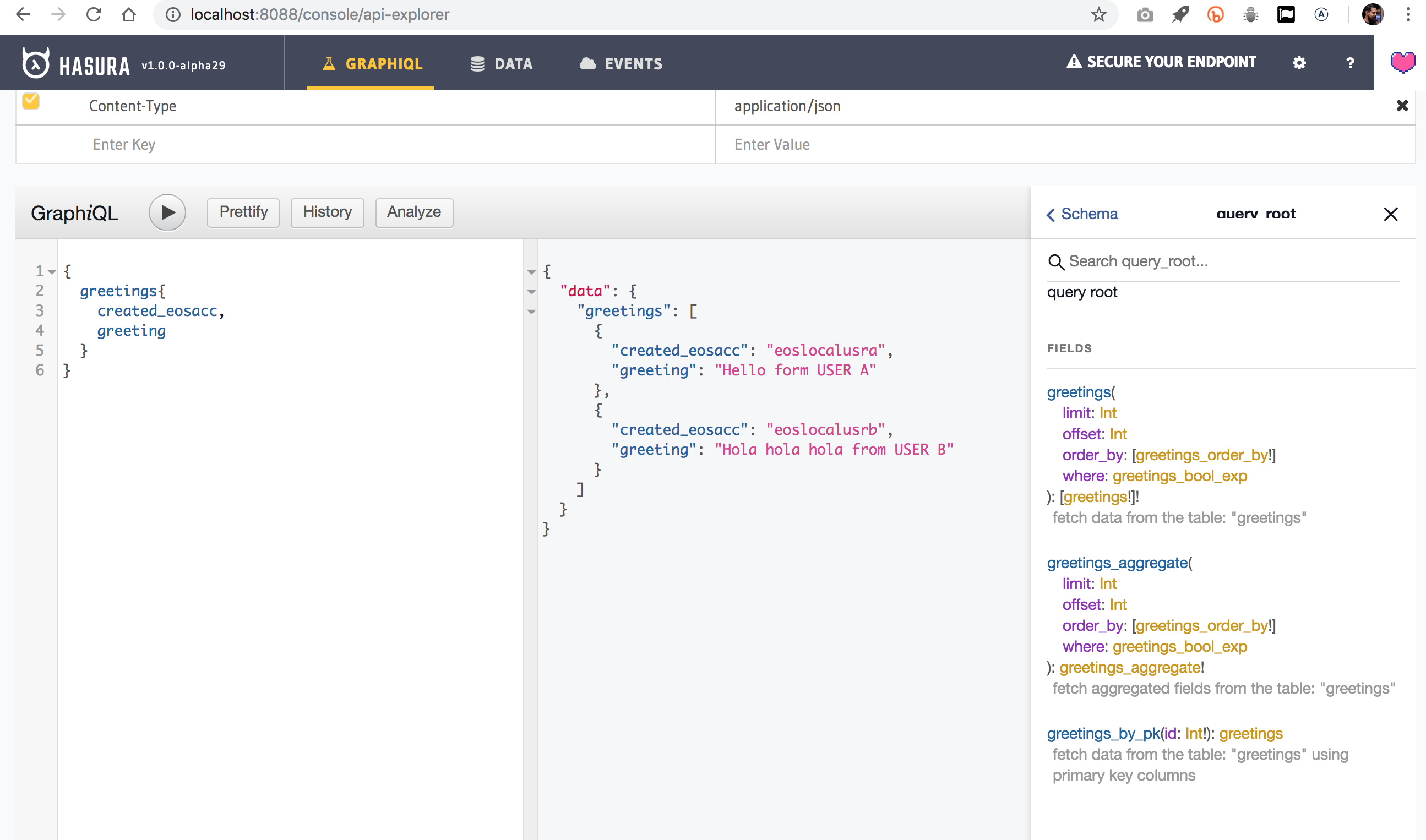Focus the Enter Value header field

(x=1065, y=145)
